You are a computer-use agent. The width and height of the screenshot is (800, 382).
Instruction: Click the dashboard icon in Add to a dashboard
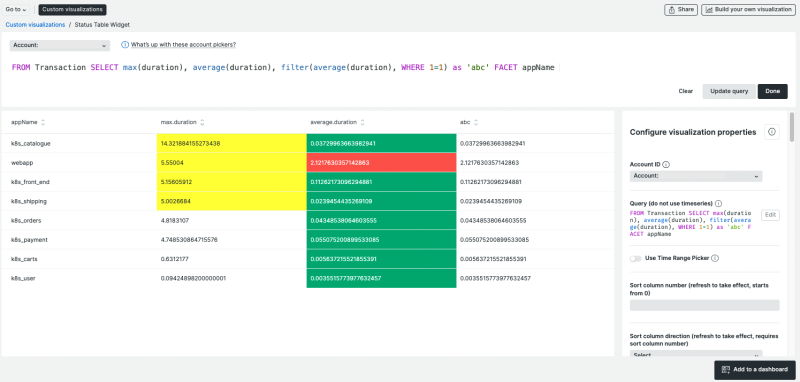[725, 369]
